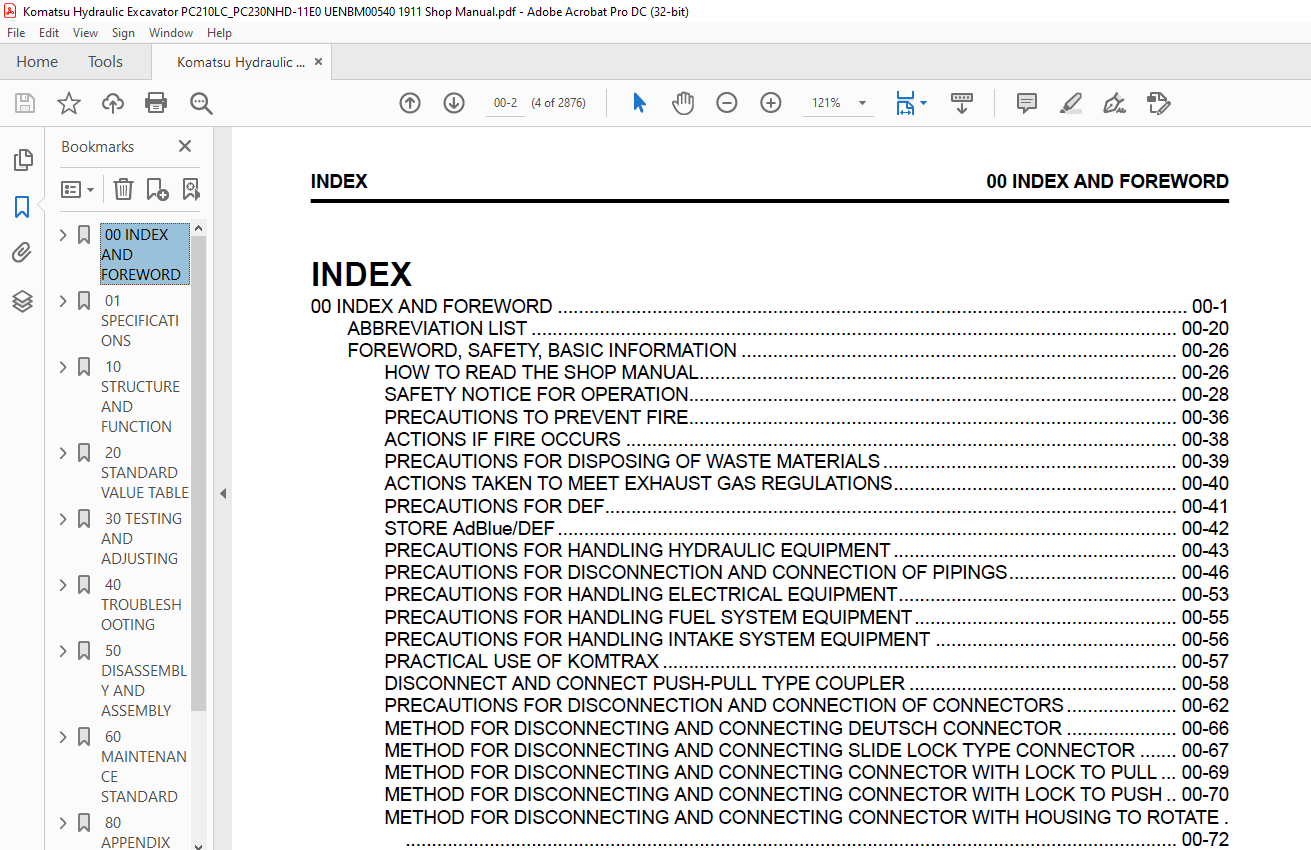Open the Help menu
This screenshot has width=1311, height=850.
coord(219,33)
